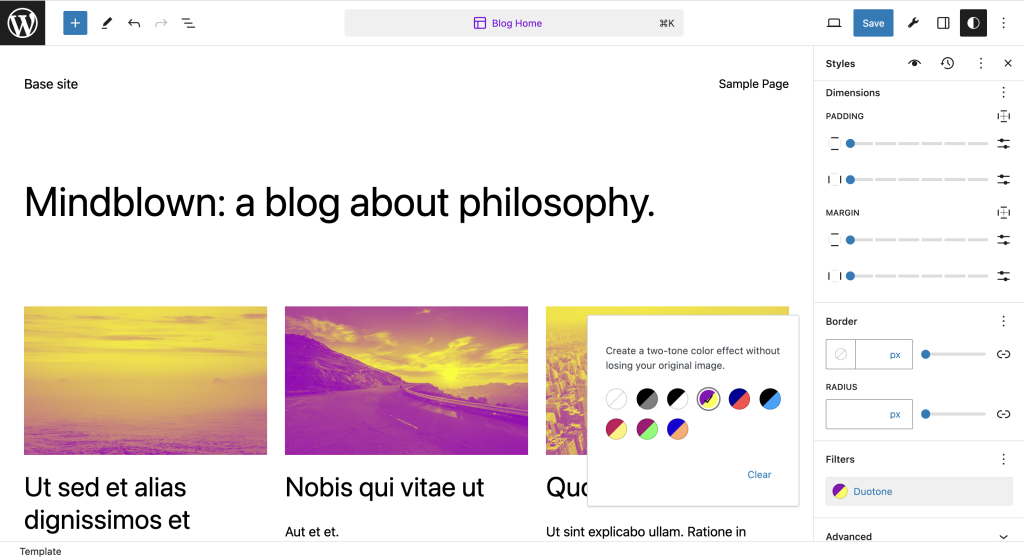Open the block inserter plus button
This screenshot has height=560, width=1024.
tap(75, 23)
